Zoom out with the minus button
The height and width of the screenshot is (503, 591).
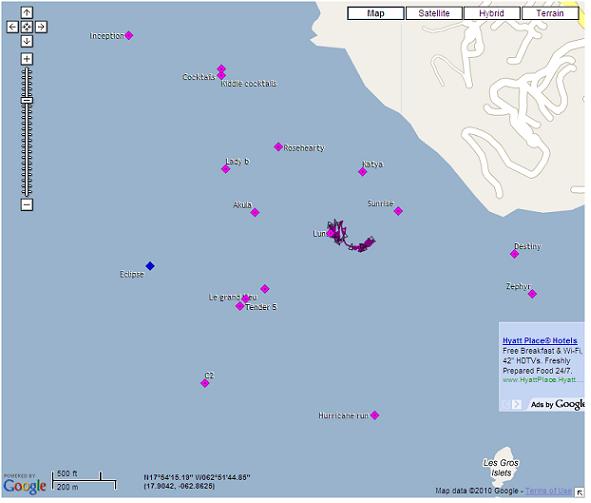pos(27,205)
